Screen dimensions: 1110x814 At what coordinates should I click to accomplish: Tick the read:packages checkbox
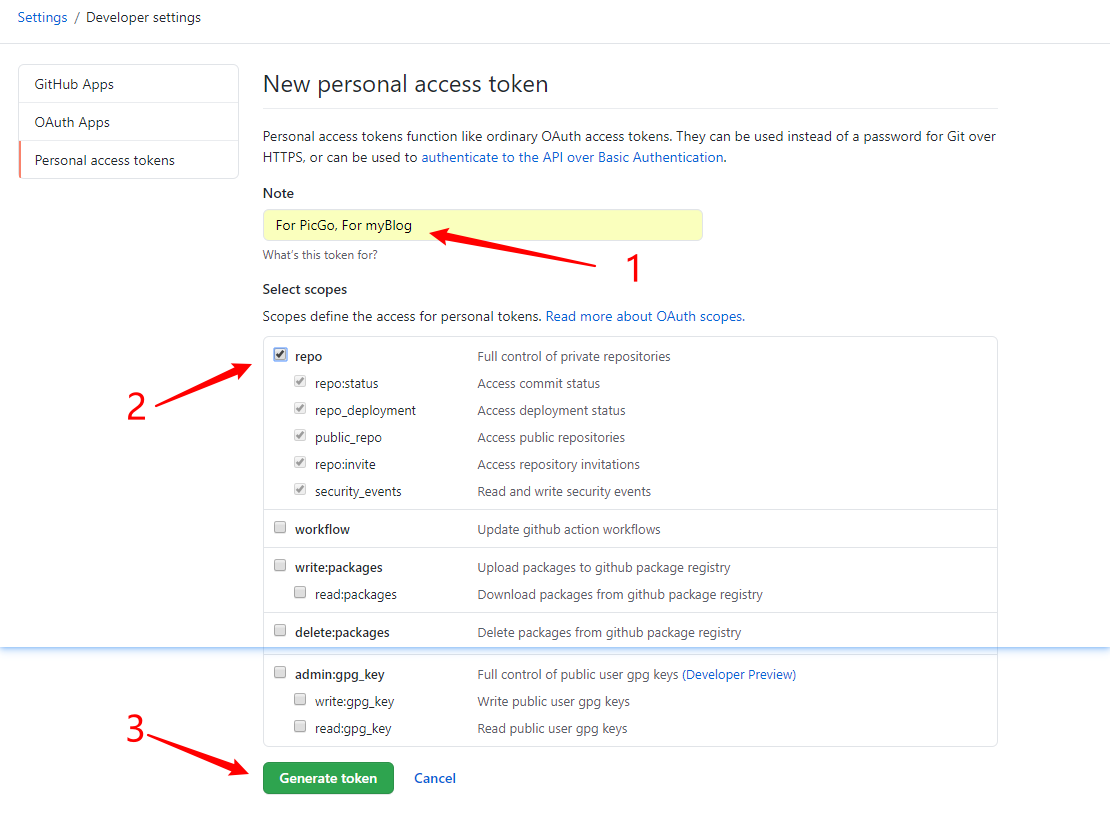click(300, 593)
